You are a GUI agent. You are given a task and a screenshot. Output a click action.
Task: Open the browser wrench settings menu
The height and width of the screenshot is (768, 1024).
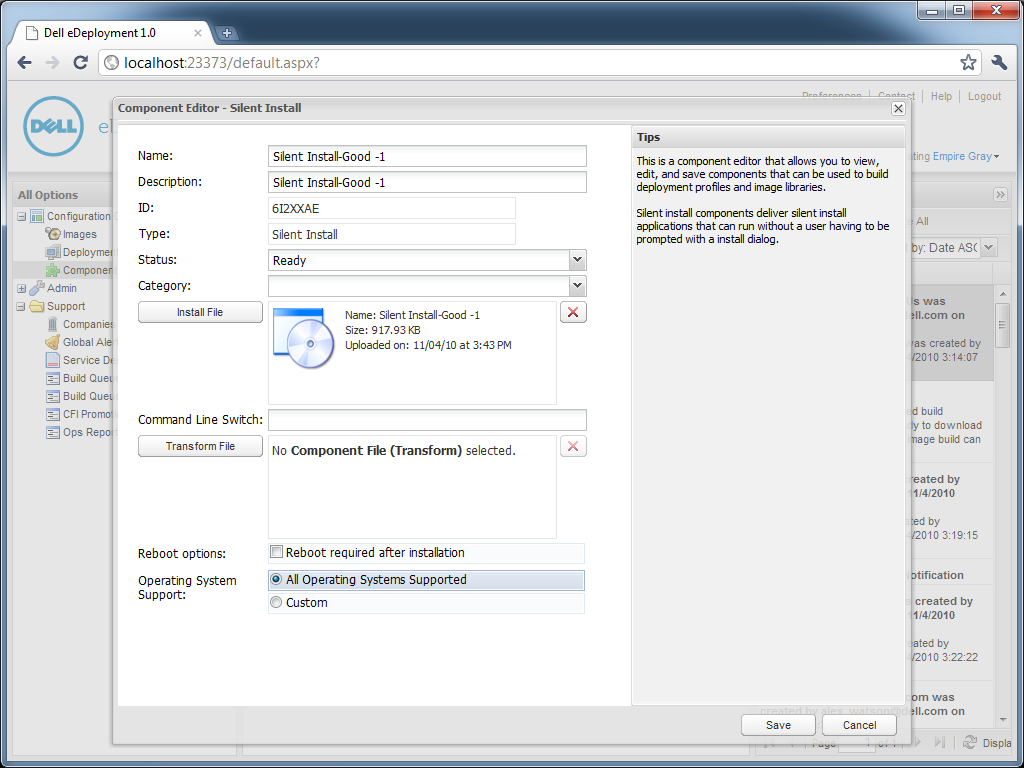click(999, 63)
